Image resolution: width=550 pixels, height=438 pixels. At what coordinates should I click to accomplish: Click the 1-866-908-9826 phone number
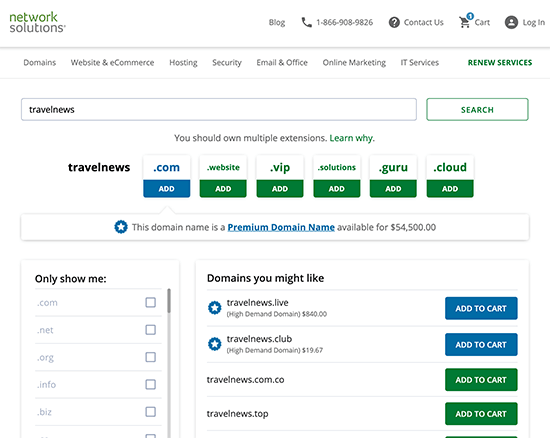tap(344, 22)
